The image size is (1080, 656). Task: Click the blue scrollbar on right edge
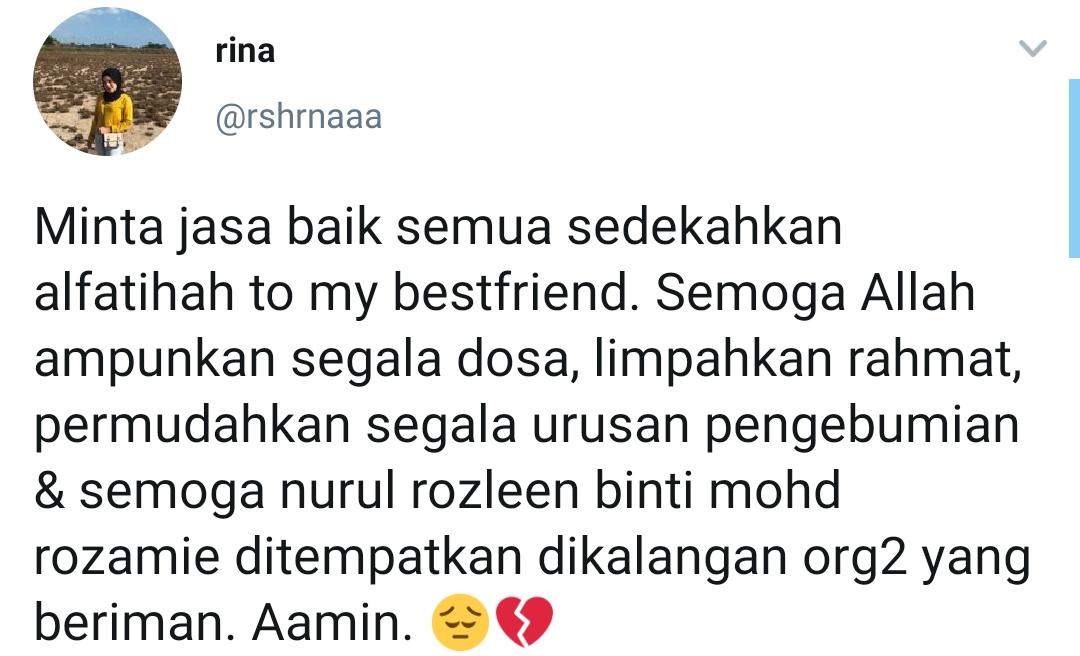pos(1074,168)
